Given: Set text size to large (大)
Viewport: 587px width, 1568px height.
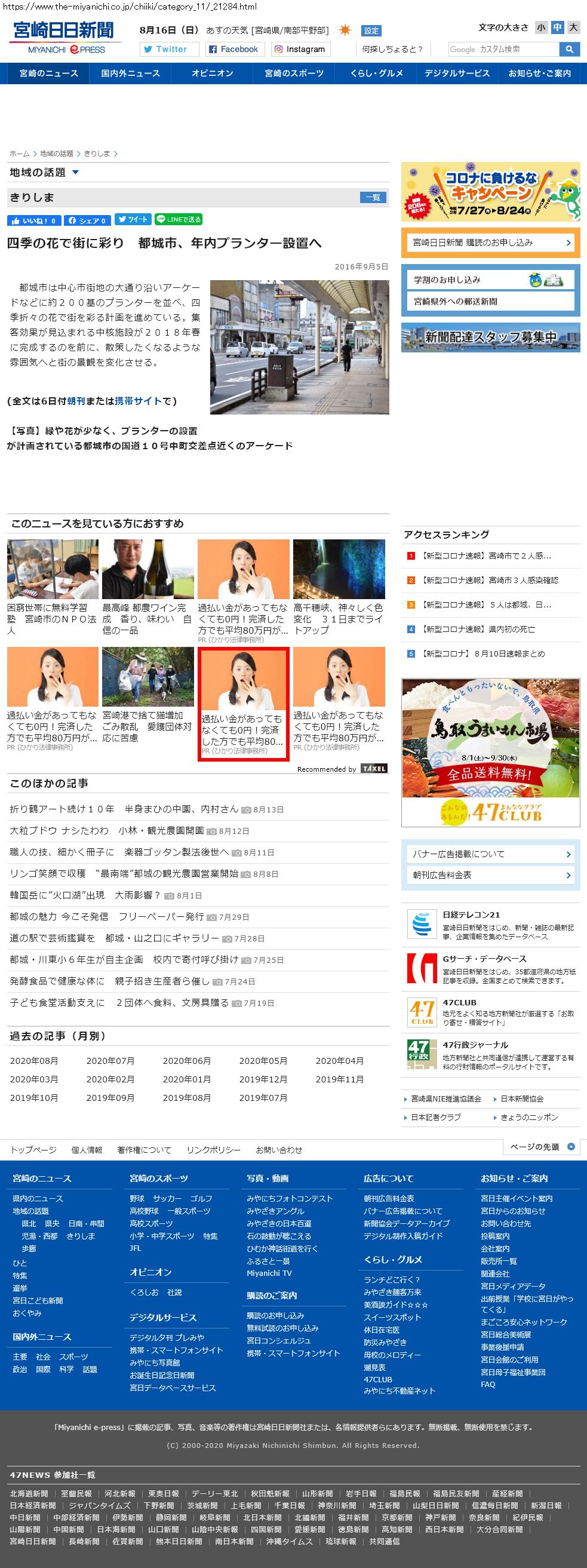Looking at the screenshot, I should (x=573, y=27).
